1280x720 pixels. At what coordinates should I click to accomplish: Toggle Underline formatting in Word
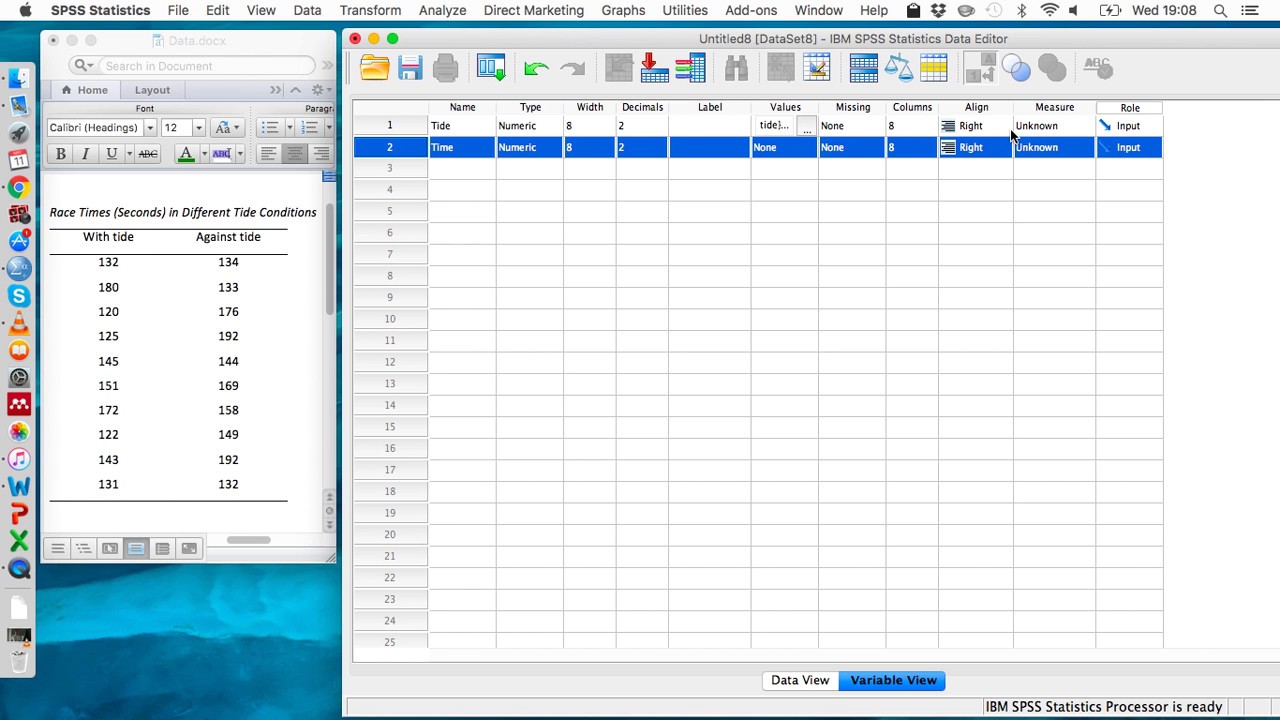111,153
